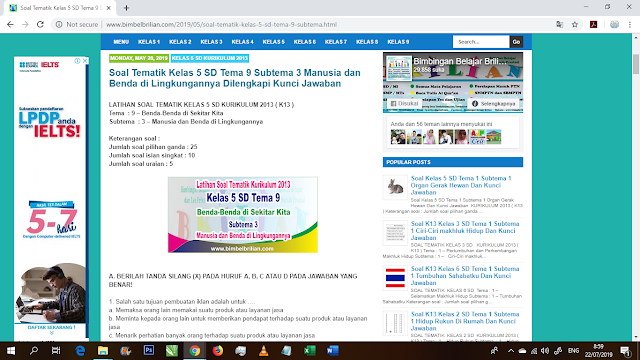Click the rabbit thumbnail in popular posts
Viewport: 640px width, 360px height.
point(395,187)
